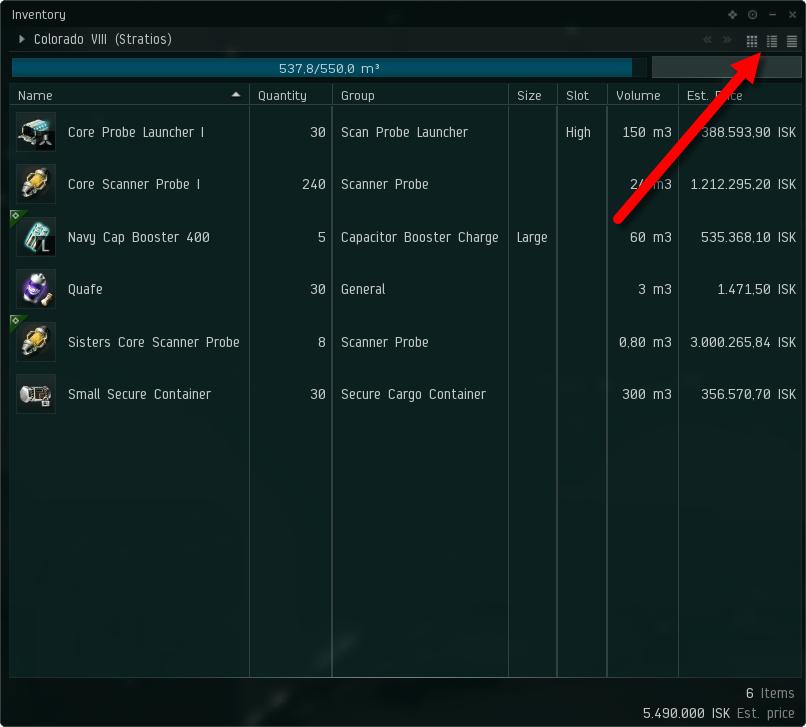
Task: Toggle the window pin icon
Action: point(732,15)
